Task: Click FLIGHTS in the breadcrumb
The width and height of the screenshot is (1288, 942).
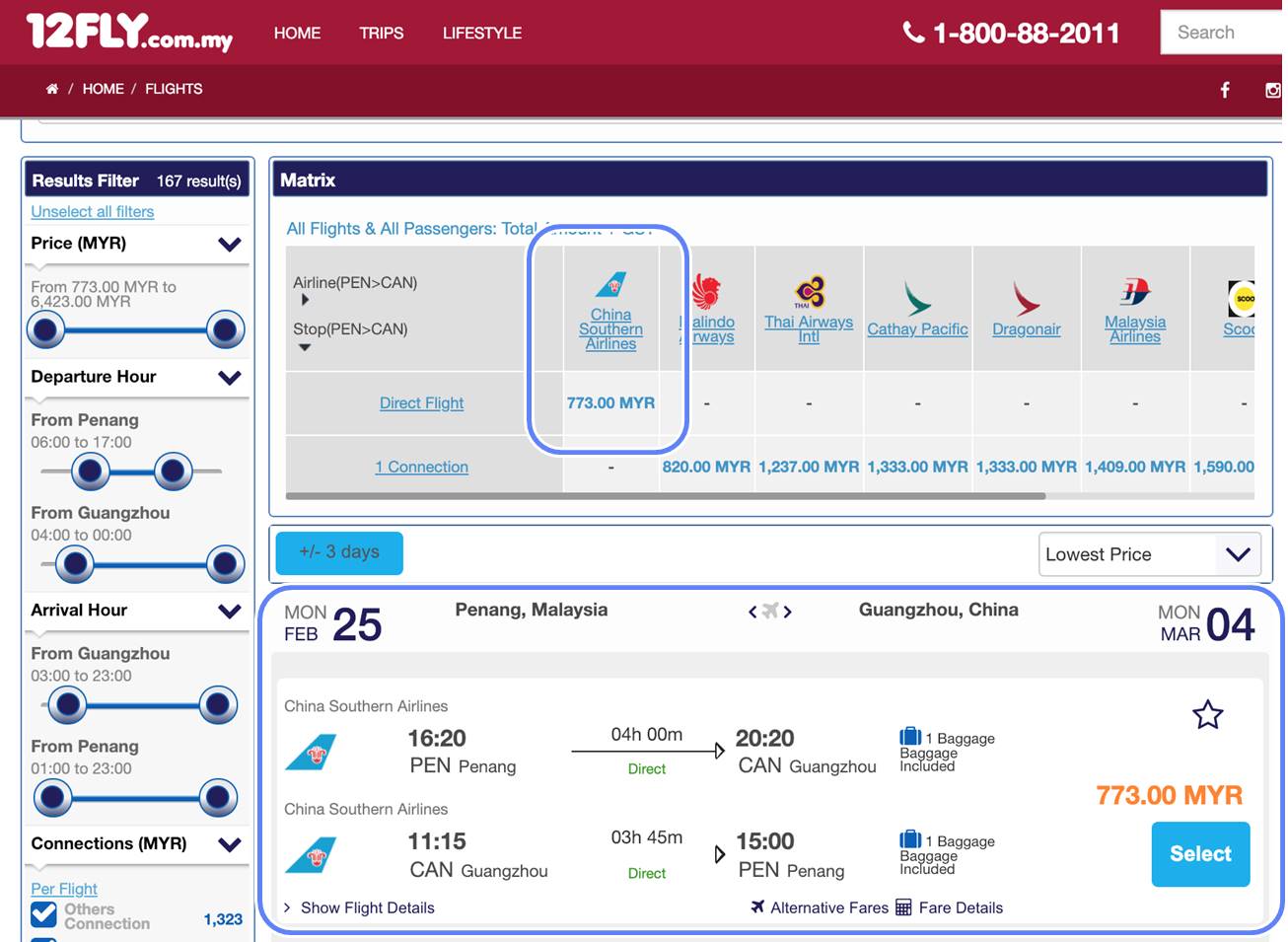Action: click(174, 89)
